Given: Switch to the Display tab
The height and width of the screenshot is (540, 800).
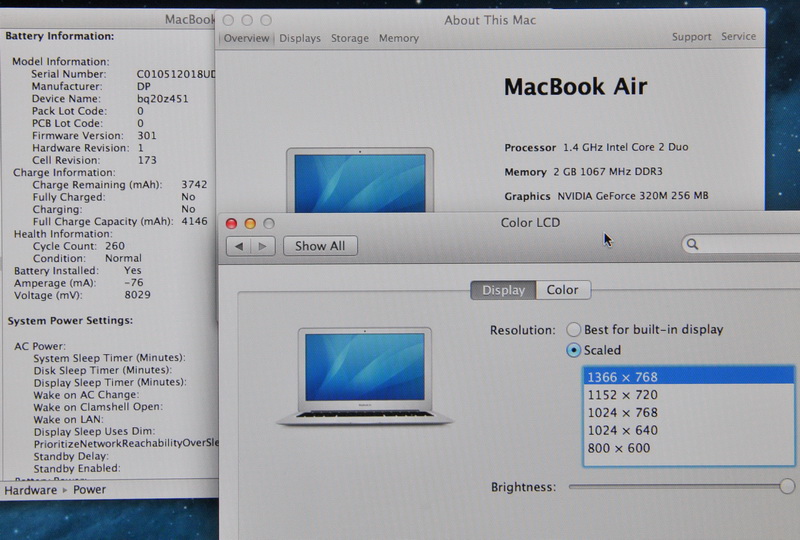Looking at the screenshot, I should (x=503, y=290).
